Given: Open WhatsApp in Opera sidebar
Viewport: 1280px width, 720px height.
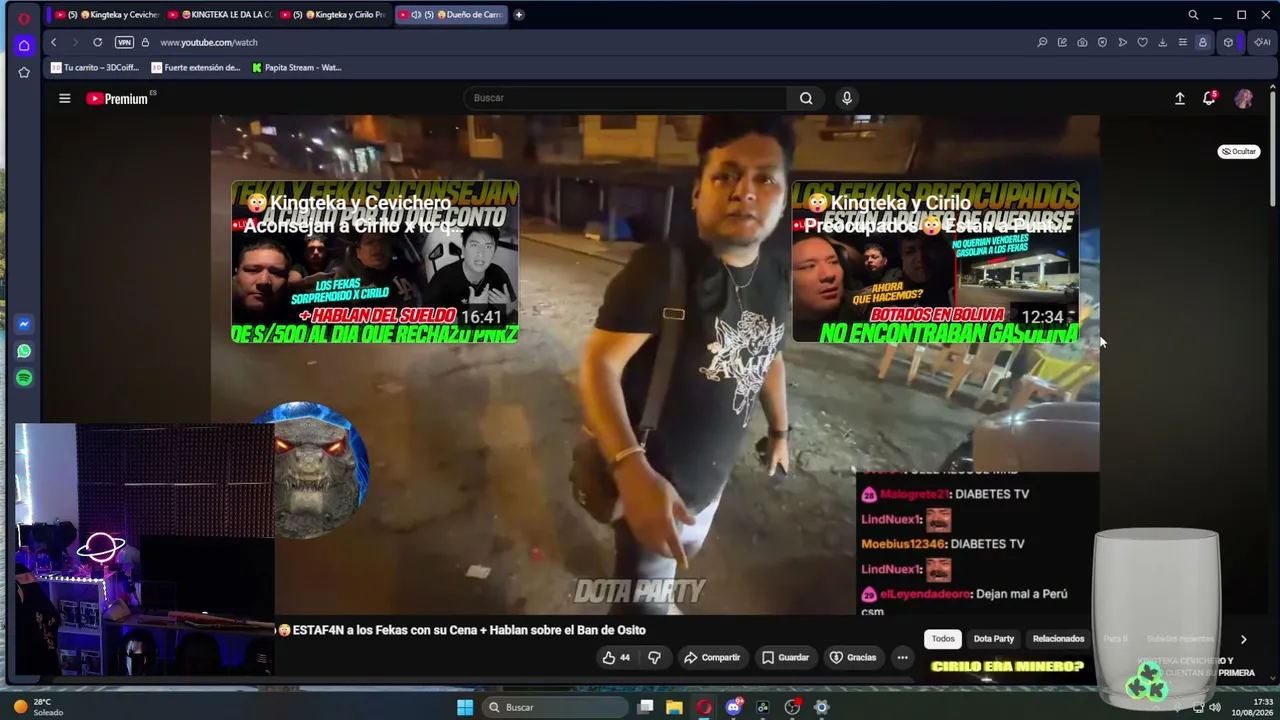Looking at the screenshot, I should click(x=24, y=351).
